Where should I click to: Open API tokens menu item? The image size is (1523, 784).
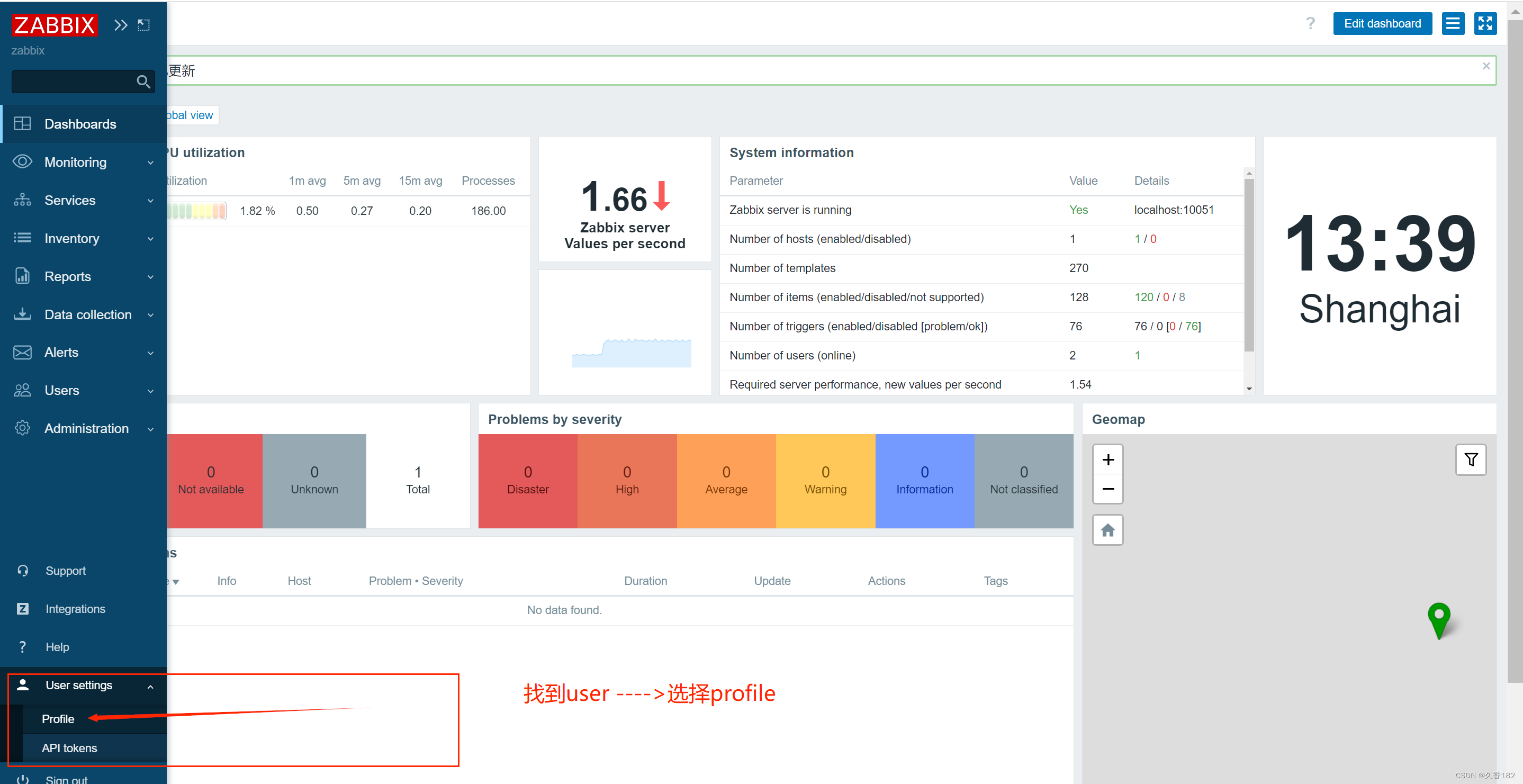point(69,748)
